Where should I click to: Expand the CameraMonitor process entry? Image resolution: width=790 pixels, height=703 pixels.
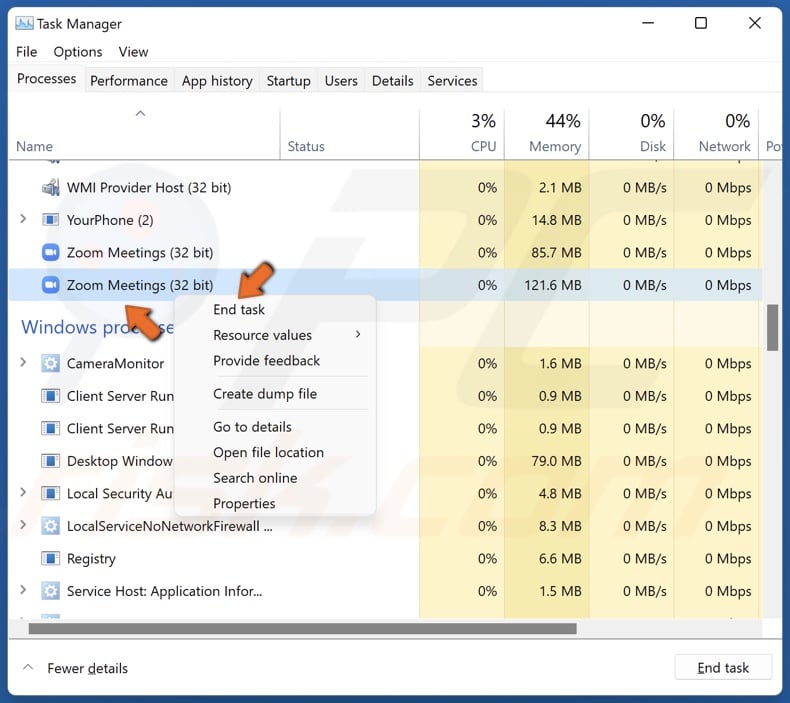[x=23, y=362]
